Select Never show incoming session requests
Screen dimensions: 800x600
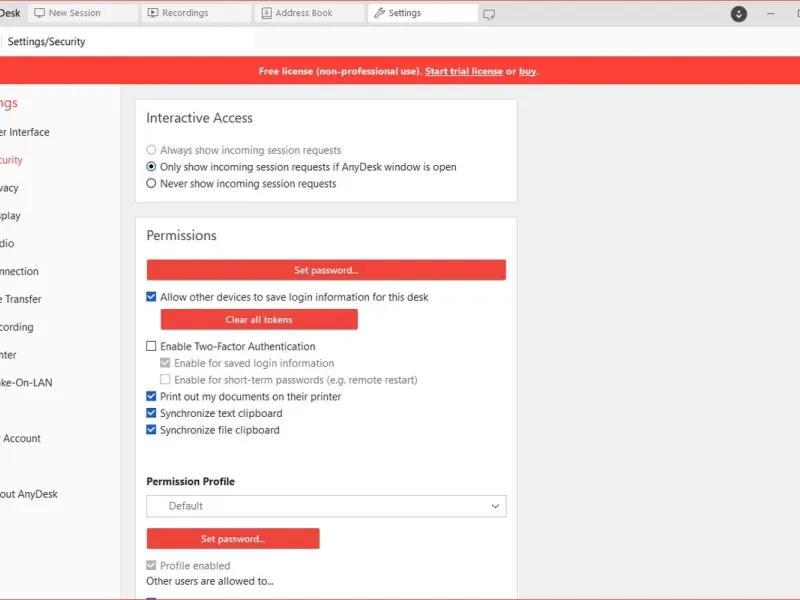151,184
